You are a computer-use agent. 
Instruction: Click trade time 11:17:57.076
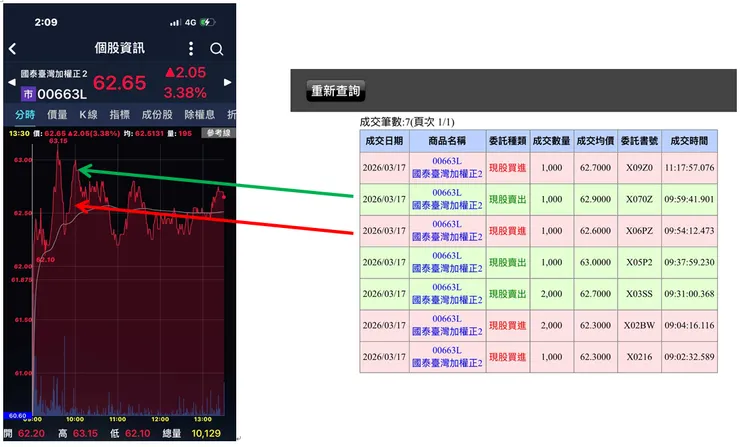tap(690, 168)
